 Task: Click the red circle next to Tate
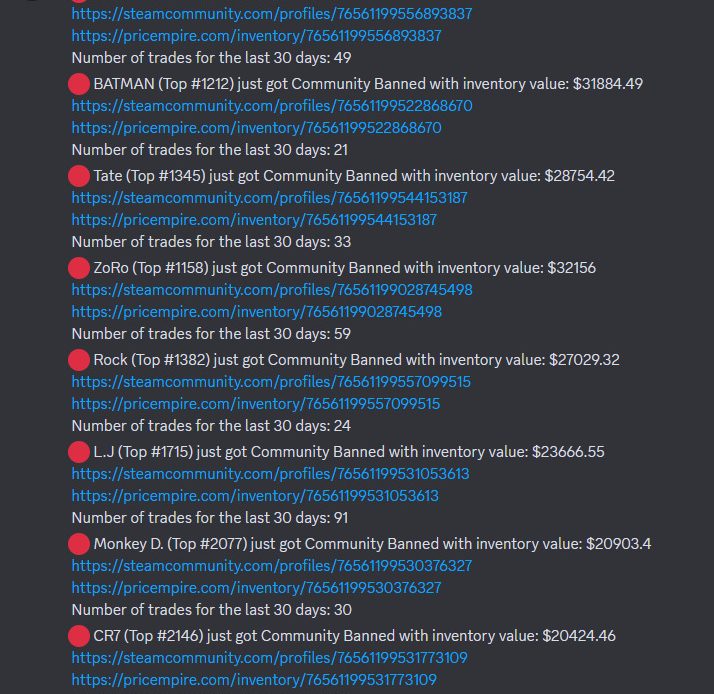[x=79, y=176]
